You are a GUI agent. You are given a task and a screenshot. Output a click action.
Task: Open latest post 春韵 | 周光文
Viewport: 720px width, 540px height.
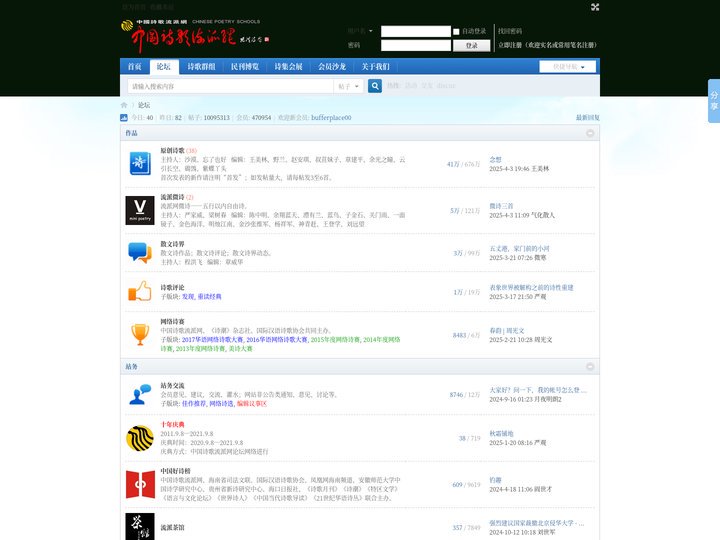pyautogui.click(x=507, y=331)
